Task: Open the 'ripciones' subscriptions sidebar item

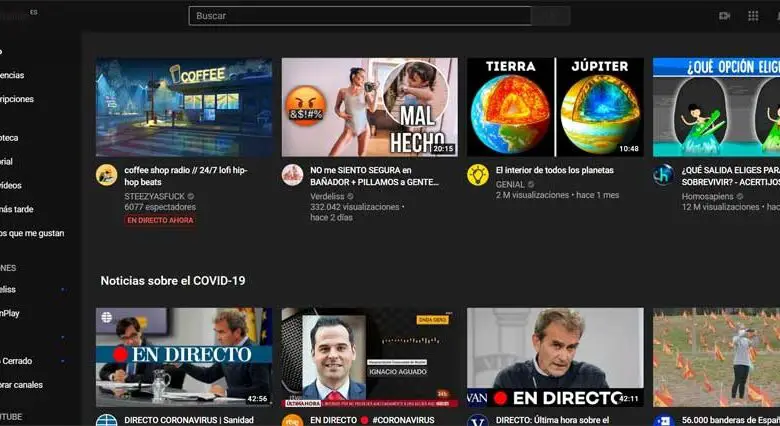Action: (17, 99)
